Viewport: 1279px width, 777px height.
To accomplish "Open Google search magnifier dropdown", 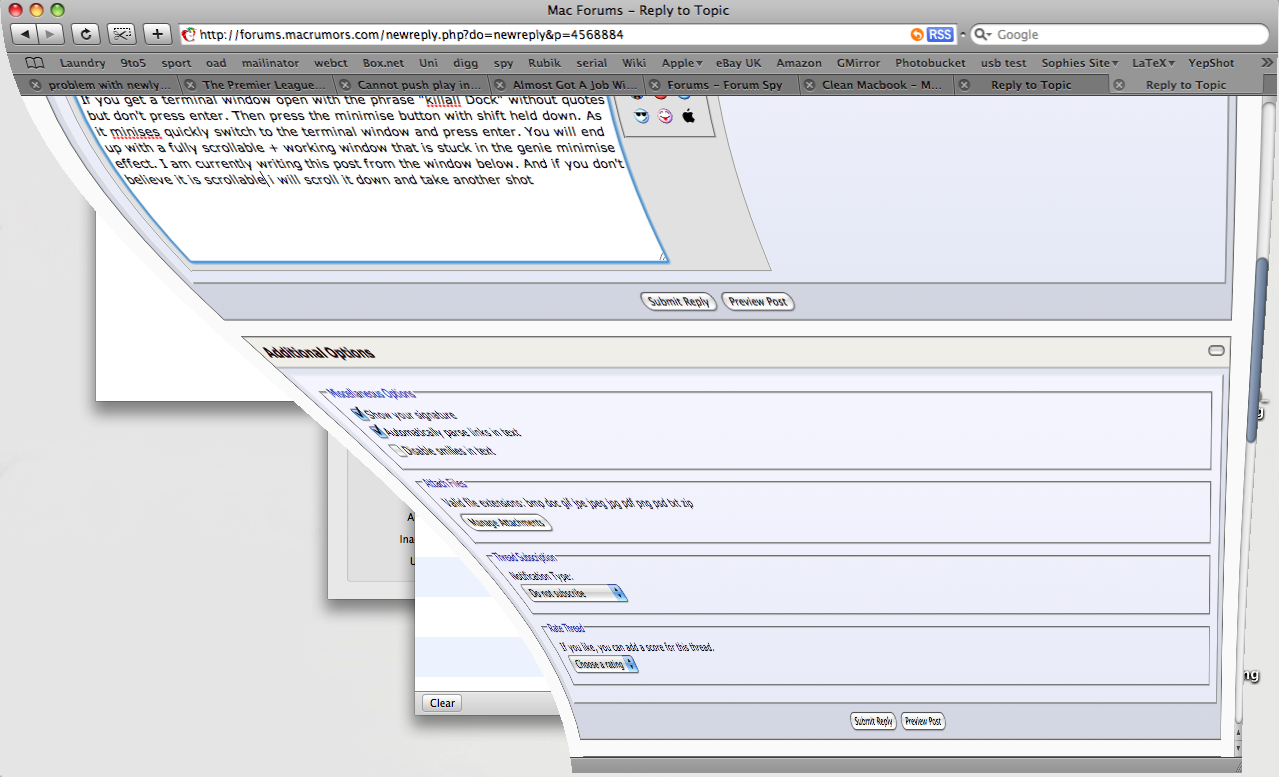I will coord(984,34).
